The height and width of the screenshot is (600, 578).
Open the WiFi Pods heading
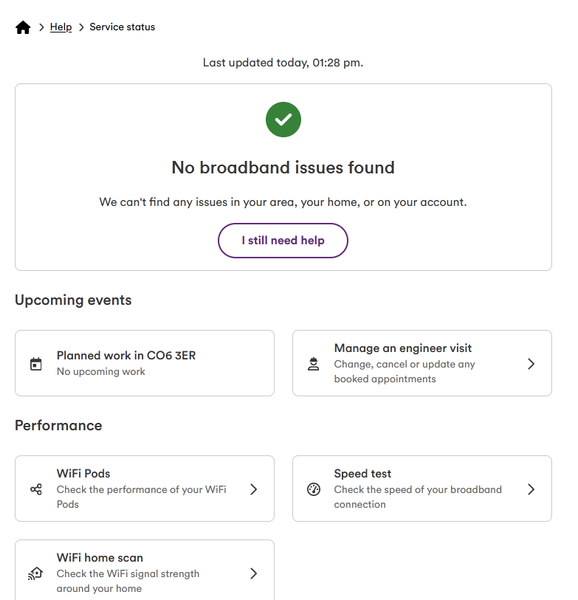(x=83, y=473)
